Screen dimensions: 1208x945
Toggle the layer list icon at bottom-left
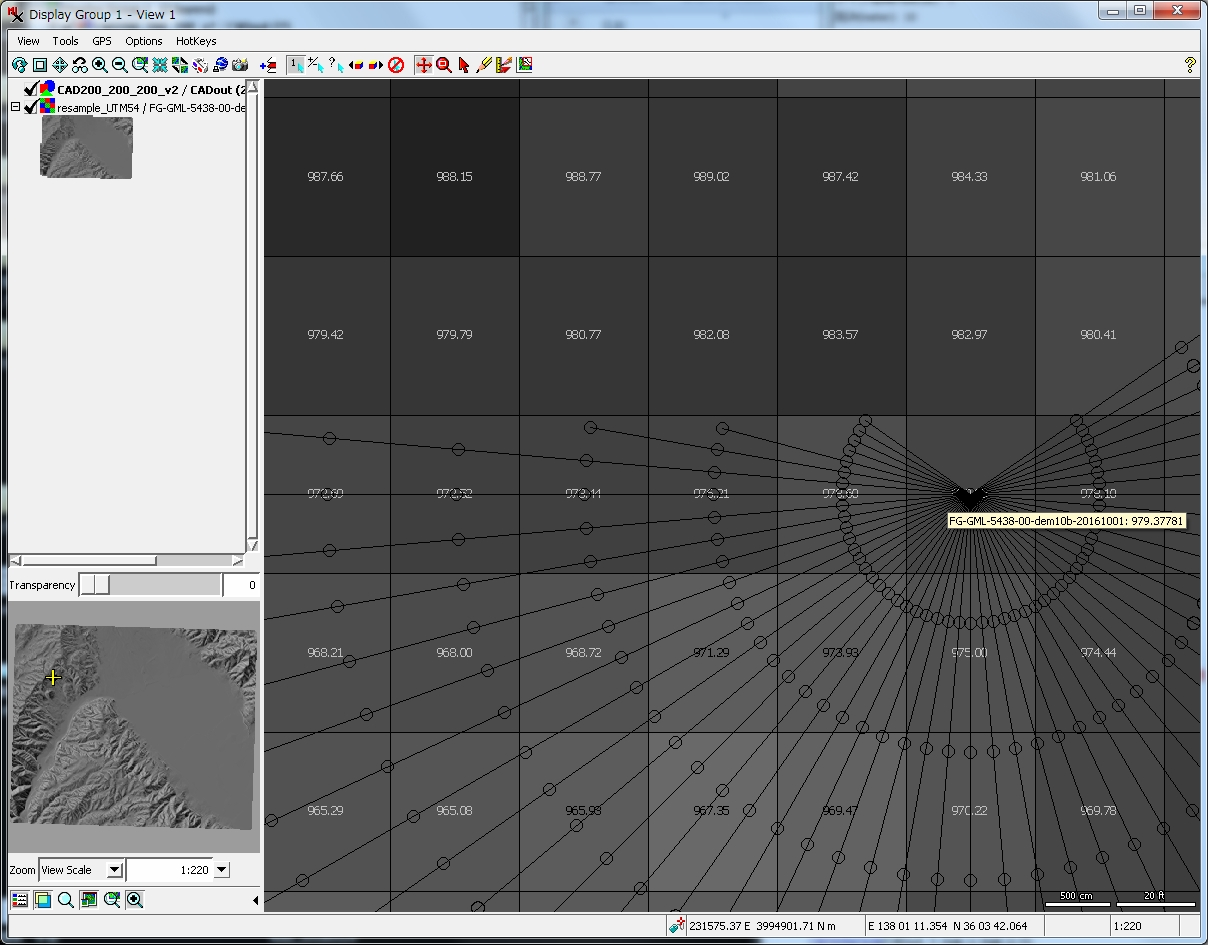20,900
